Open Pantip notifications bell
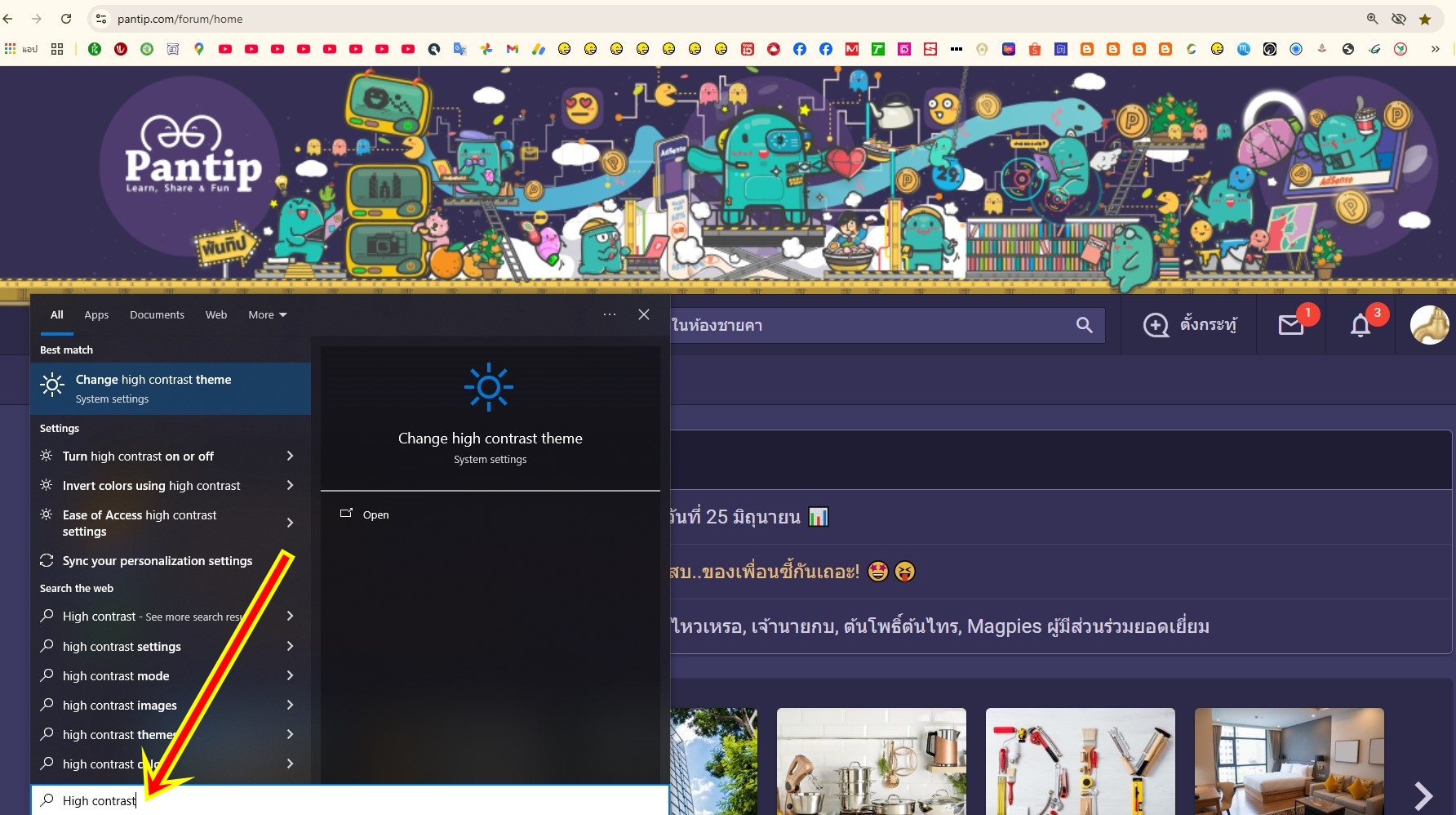 (1361, 325)
